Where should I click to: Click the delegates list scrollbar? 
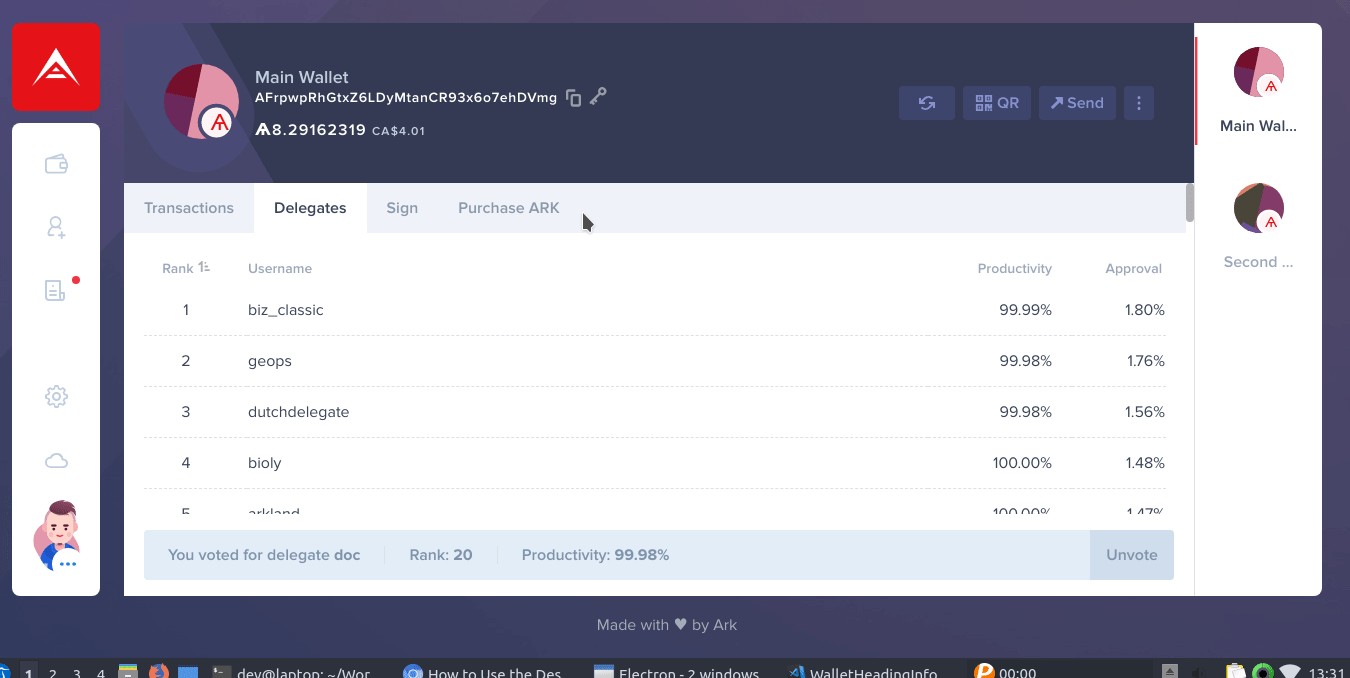[x=1190, y=202]
